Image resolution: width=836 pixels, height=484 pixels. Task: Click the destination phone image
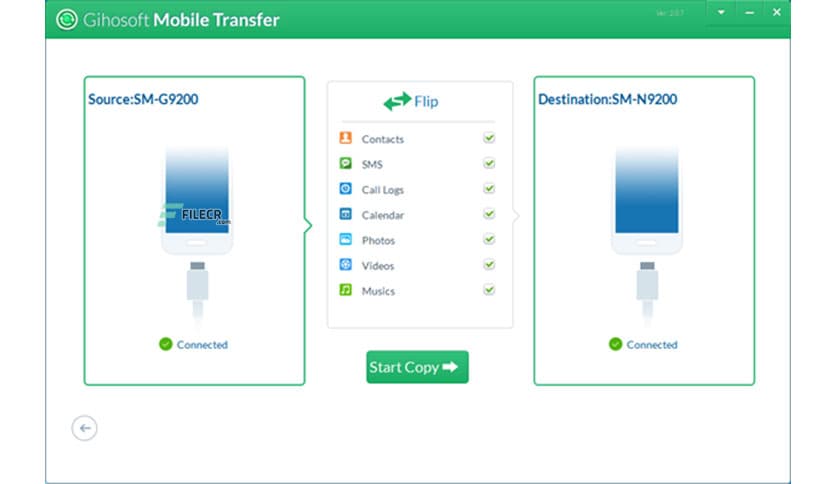click(x=647, y=200)
